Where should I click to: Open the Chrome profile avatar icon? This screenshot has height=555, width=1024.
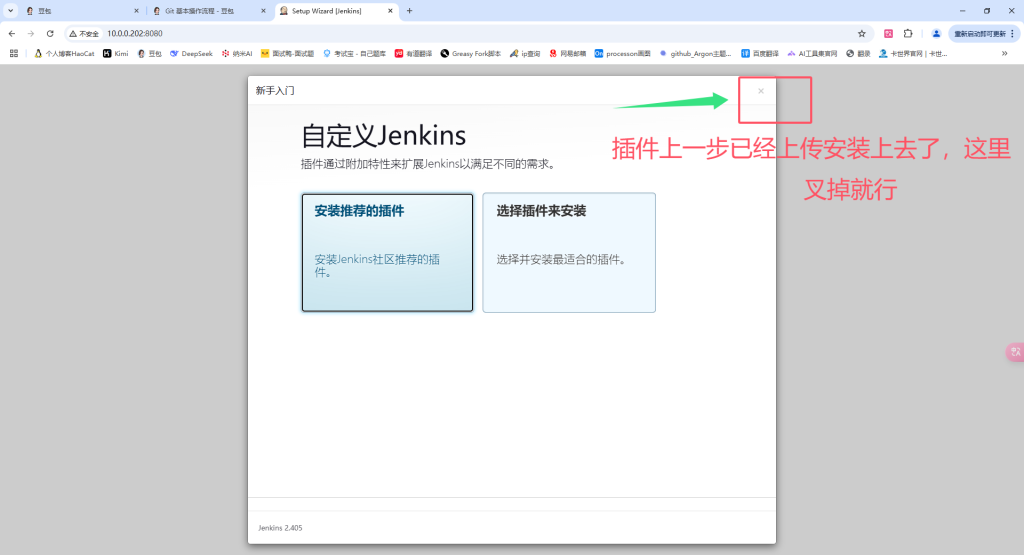click(936, 33)
